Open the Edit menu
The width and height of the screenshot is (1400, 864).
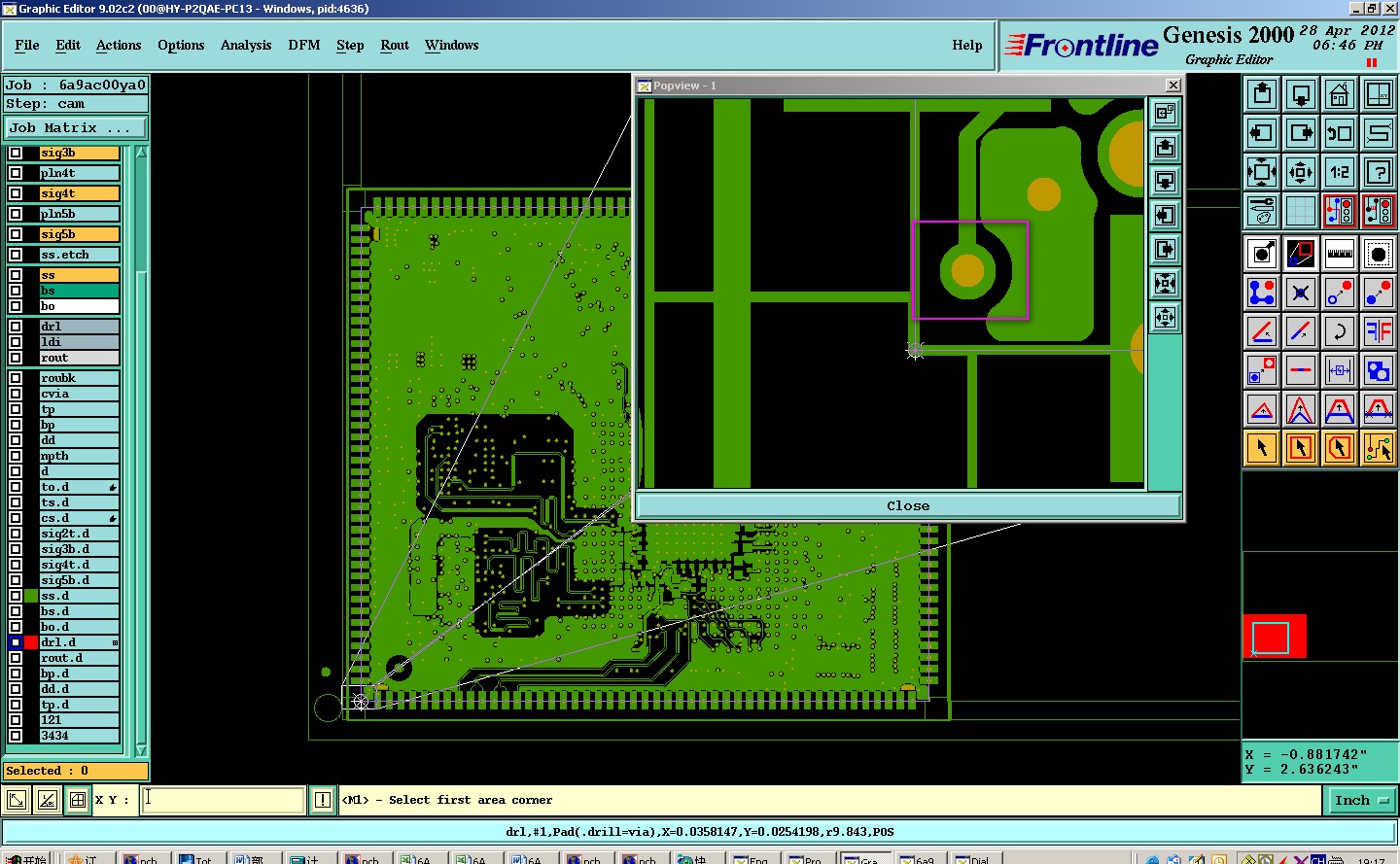68,45
